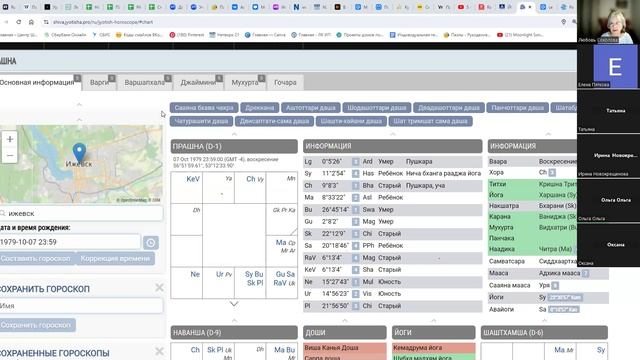The width and height of the screenshot is (640, 360).
Task: Click the blue location pin on map
Action: pos(79,153)
